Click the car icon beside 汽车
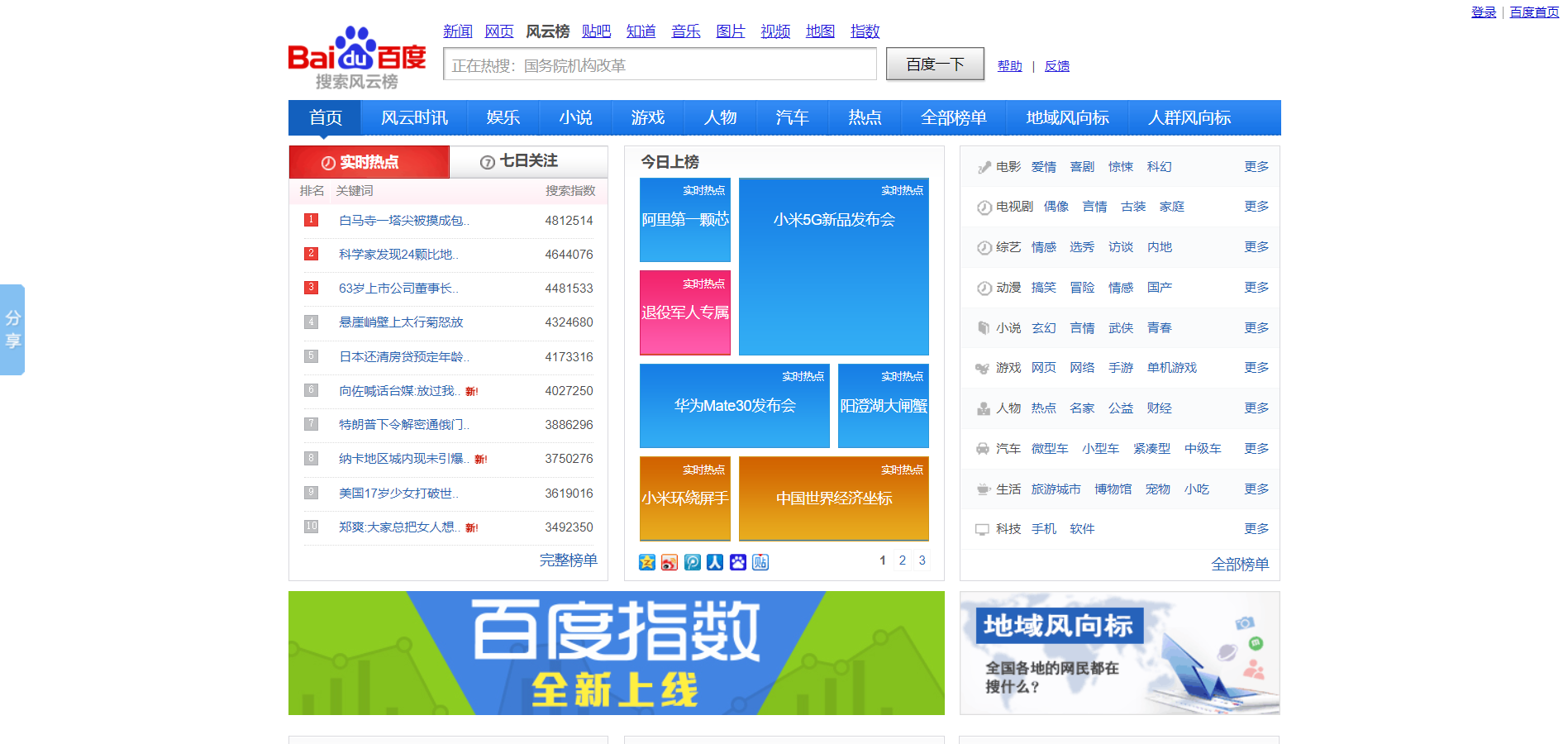The image size is (1568, 744). [983, 449]
